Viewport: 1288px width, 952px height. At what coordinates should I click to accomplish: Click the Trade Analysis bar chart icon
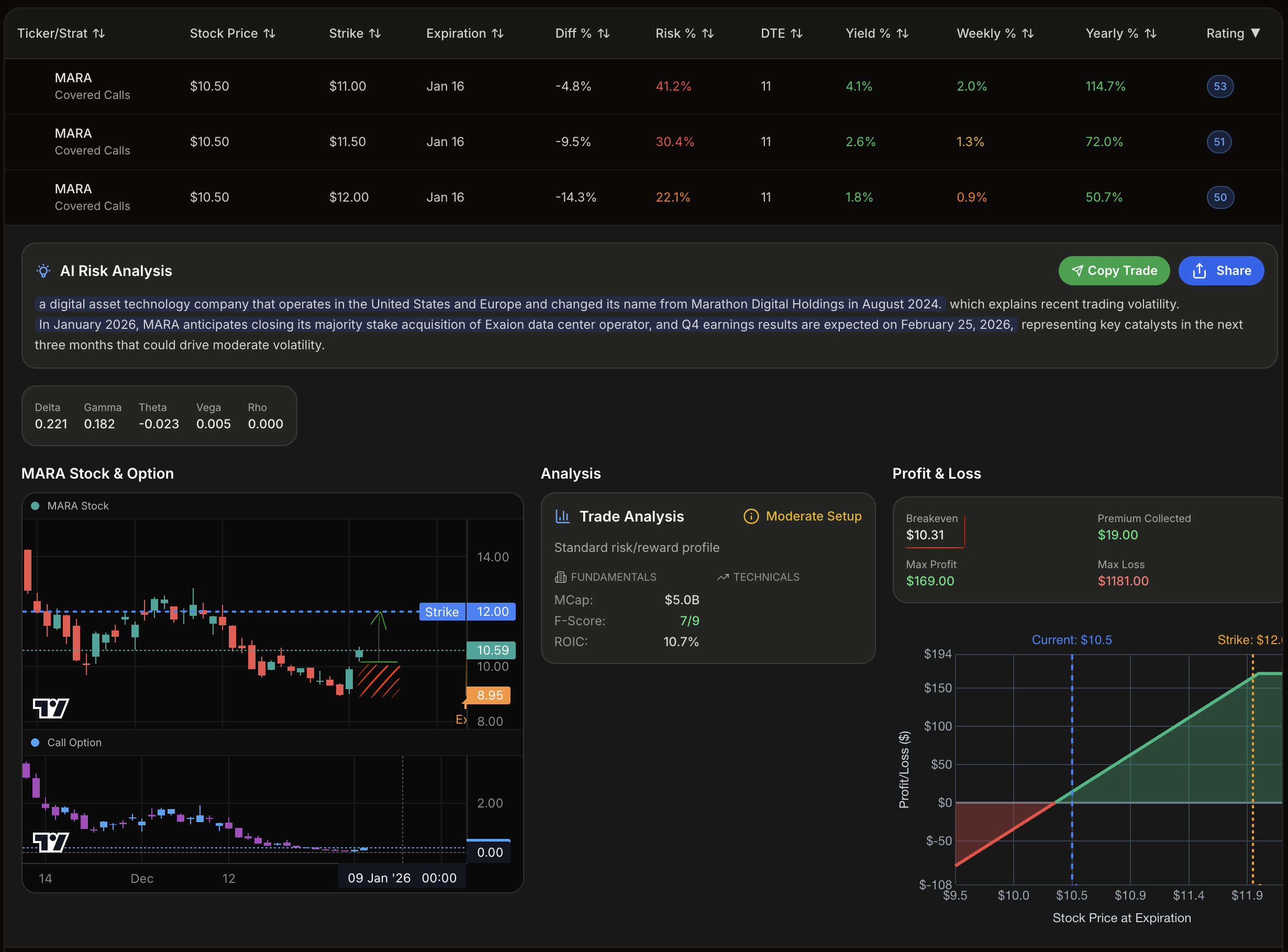562,516
